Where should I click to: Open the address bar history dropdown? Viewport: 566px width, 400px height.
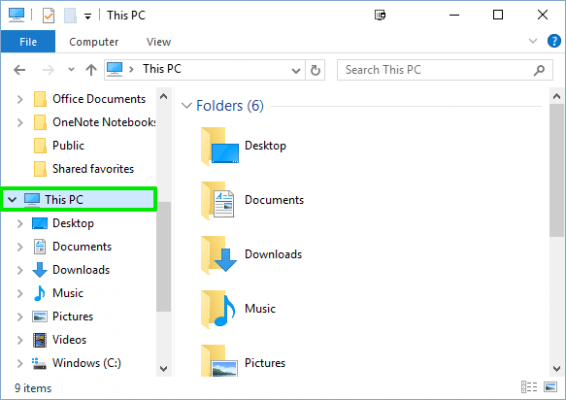tap(296, 70)
